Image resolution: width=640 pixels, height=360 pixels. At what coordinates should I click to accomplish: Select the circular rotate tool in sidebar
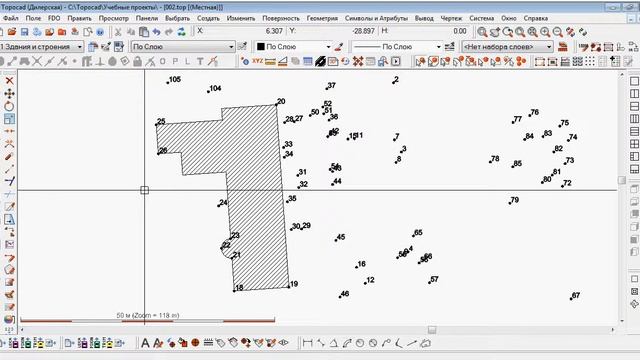click(9, 106)
